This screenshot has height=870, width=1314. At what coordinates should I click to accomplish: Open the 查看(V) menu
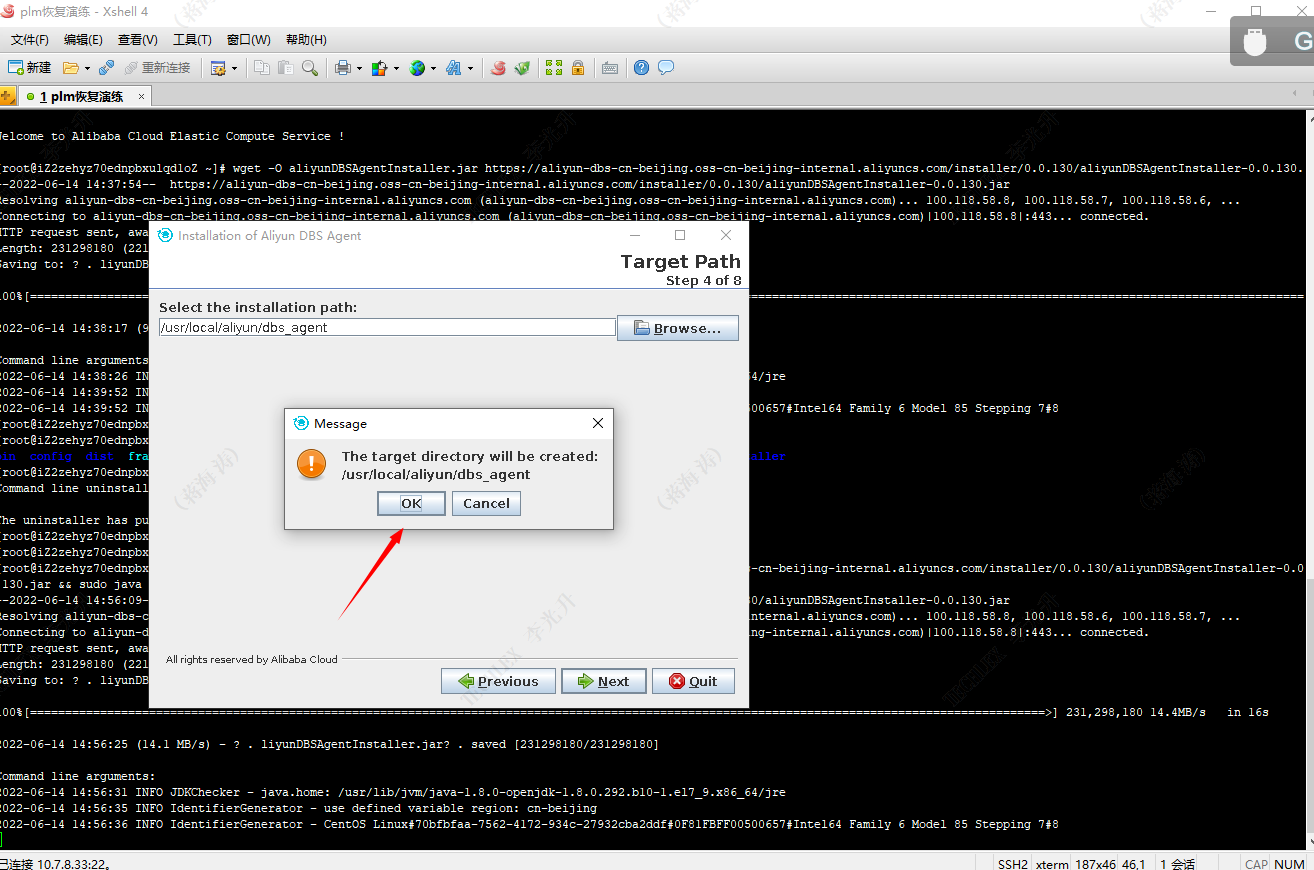137,40
